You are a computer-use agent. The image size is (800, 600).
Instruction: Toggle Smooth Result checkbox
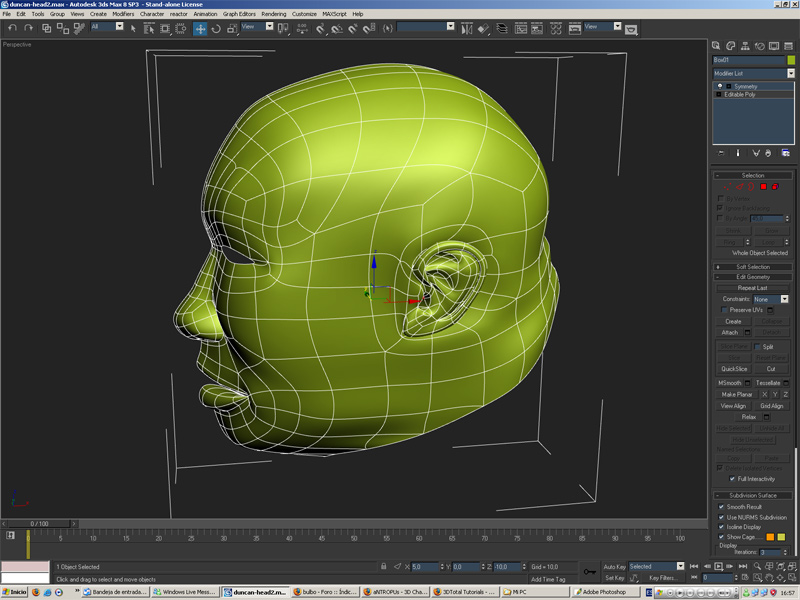click(721, 507)
